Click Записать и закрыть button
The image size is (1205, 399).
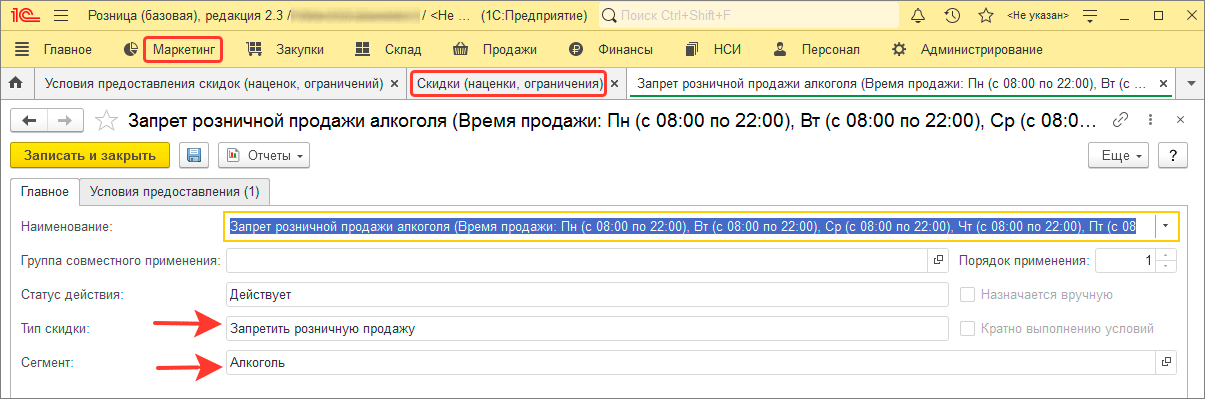point(90,155)
